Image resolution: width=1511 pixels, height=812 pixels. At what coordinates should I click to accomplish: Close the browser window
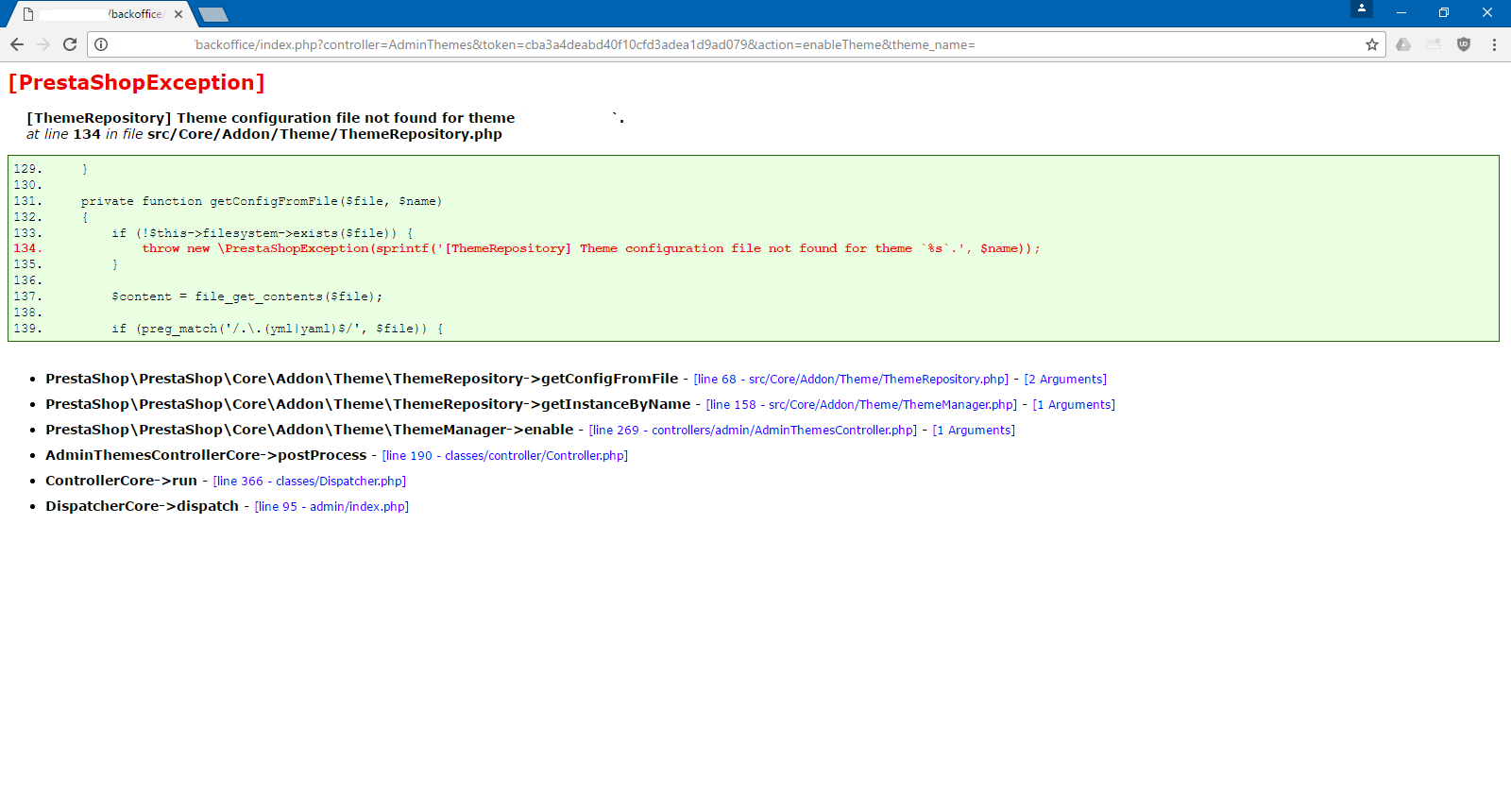point(1487,13)
